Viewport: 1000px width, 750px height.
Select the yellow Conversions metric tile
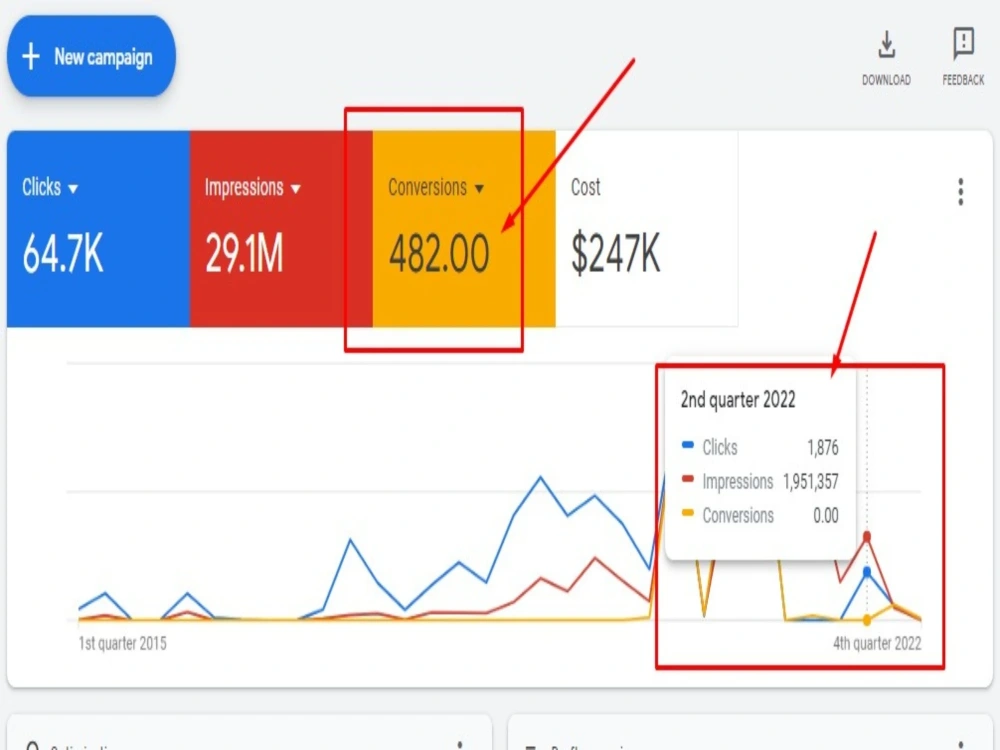(464, 229)
